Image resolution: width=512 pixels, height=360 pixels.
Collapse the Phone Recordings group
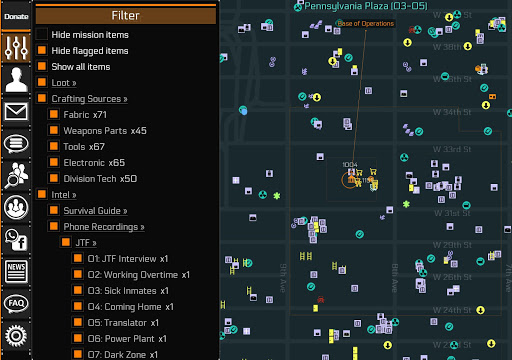pos(104,227)
